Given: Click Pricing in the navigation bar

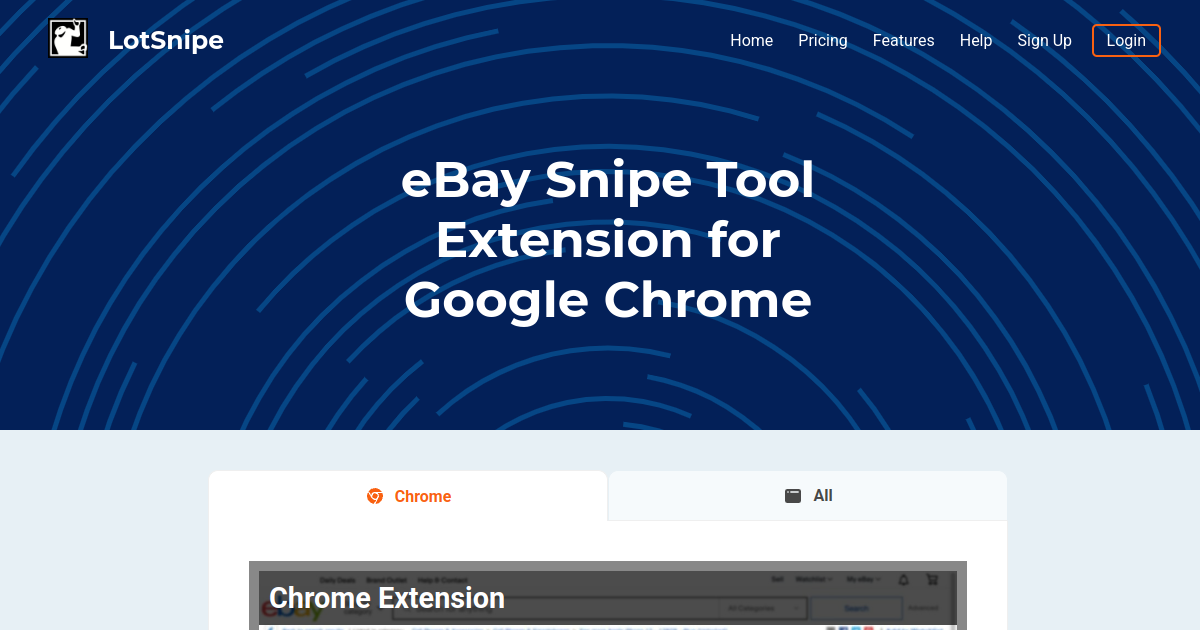Looking at the screenshot, I should [x=822, y=40].
